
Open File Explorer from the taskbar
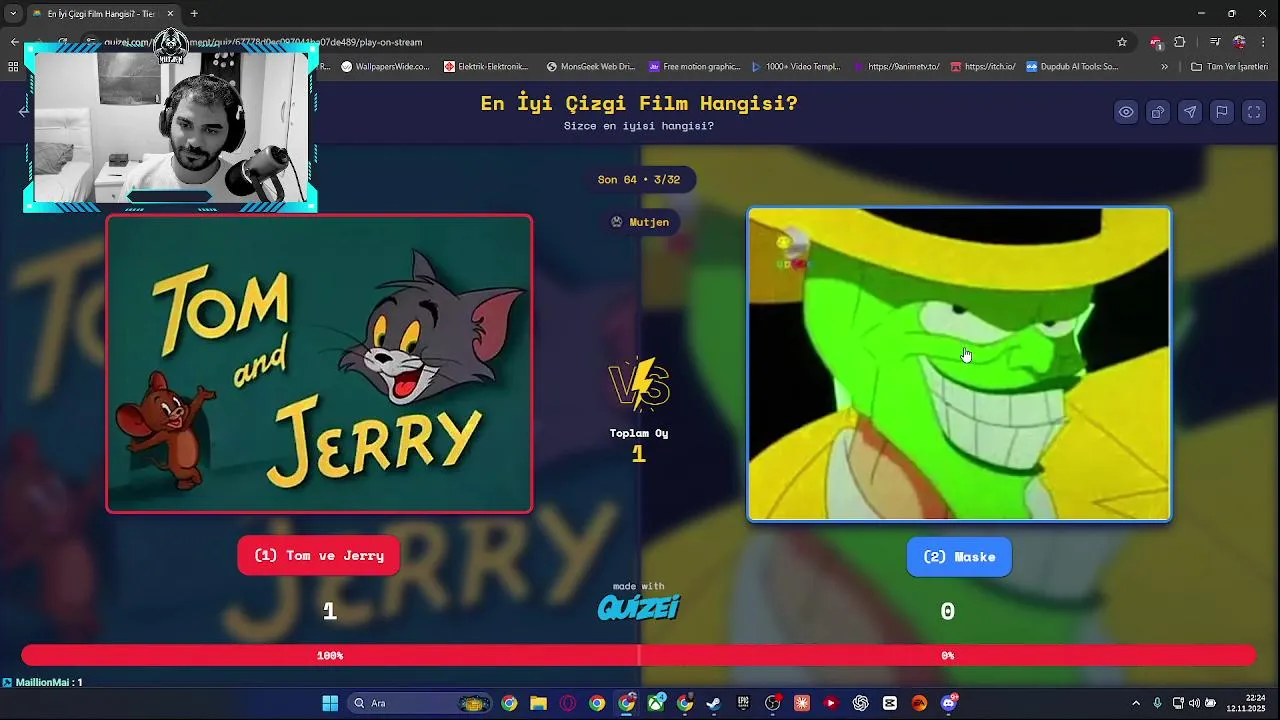[538, 703]
